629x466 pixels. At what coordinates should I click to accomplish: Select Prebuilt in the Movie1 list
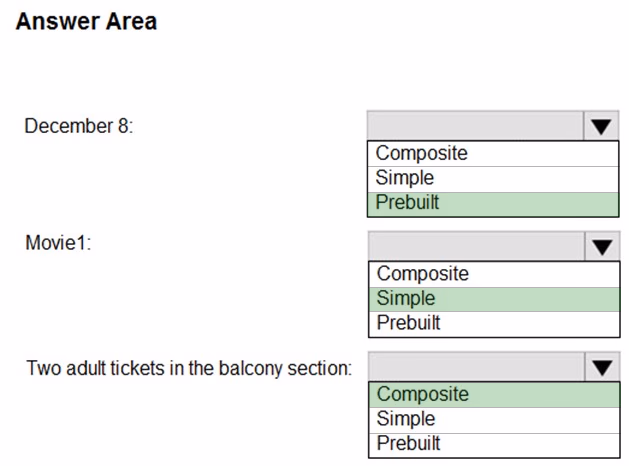494,324
